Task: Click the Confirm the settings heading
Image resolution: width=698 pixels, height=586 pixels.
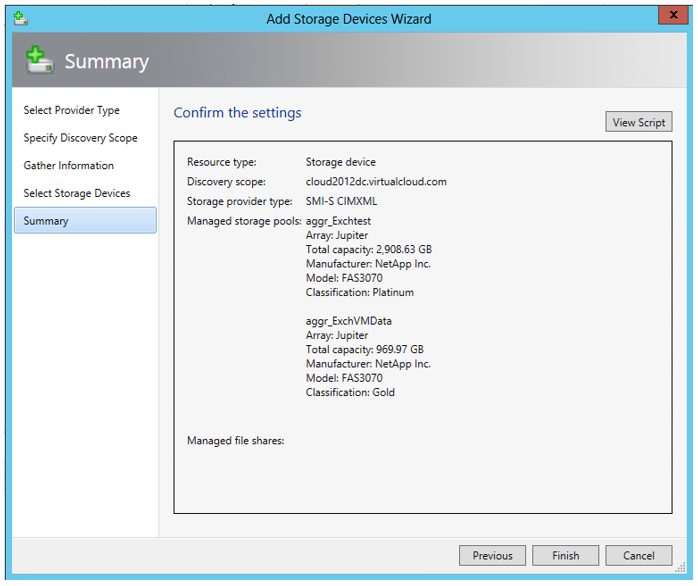Action: point(237,113)
